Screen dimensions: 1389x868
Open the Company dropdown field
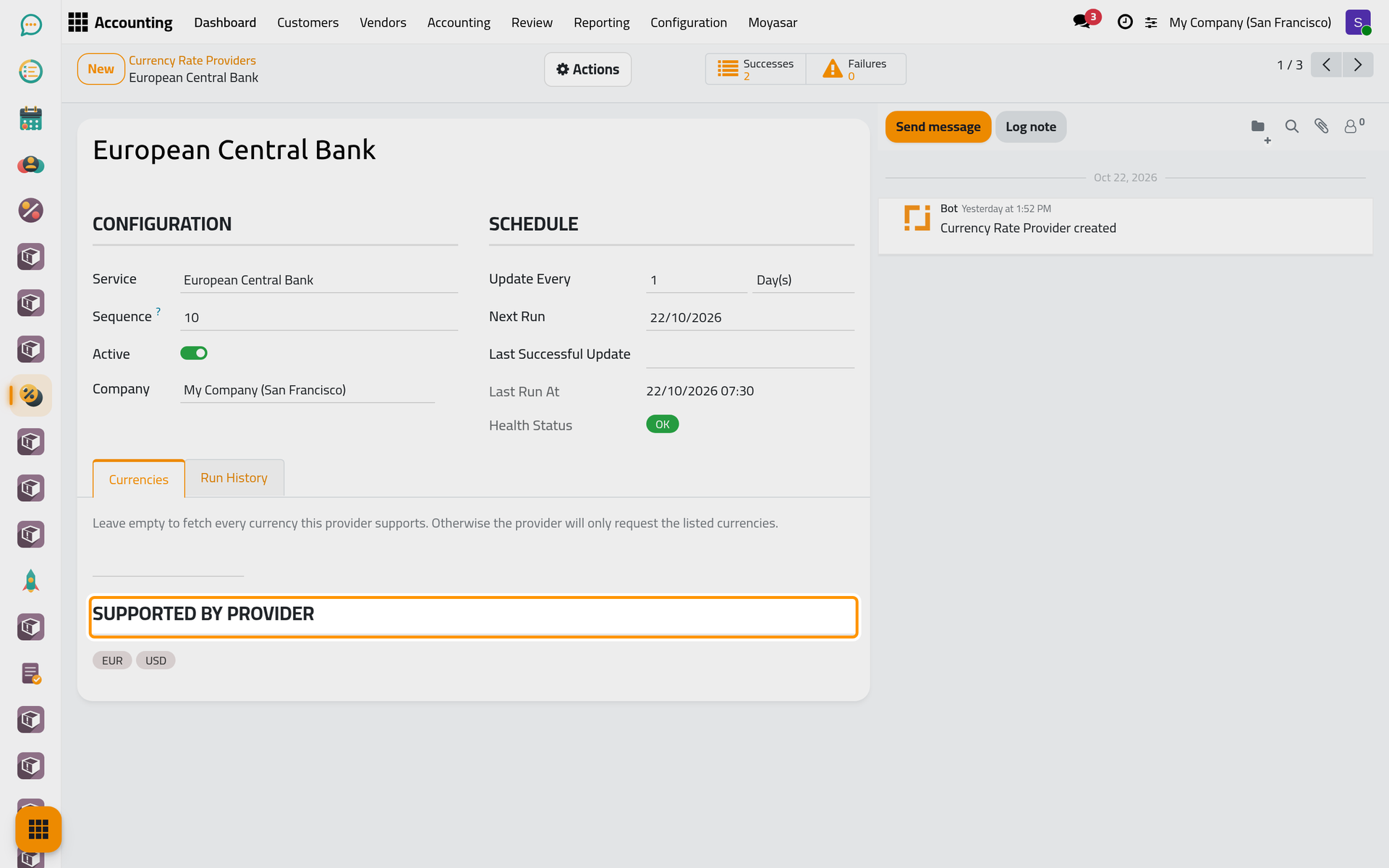point(307,390)
